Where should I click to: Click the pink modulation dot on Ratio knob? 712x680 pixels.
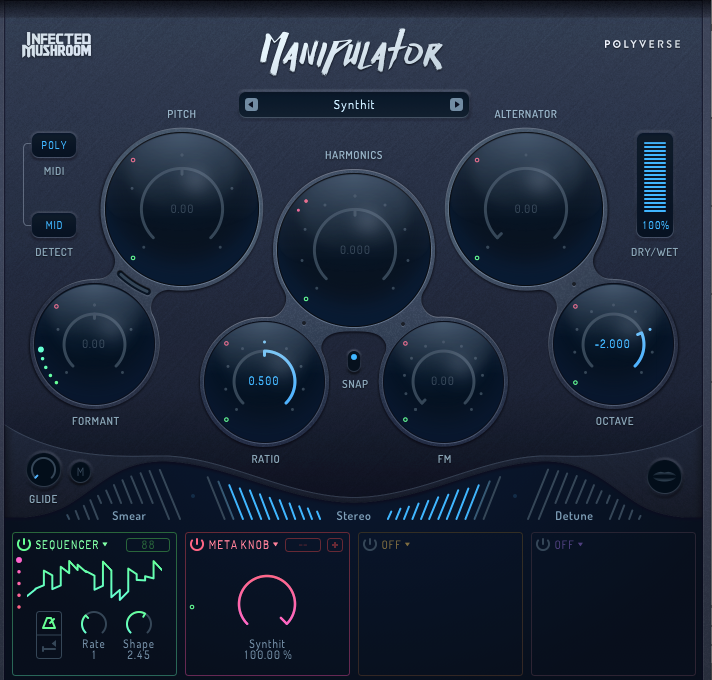226,344
